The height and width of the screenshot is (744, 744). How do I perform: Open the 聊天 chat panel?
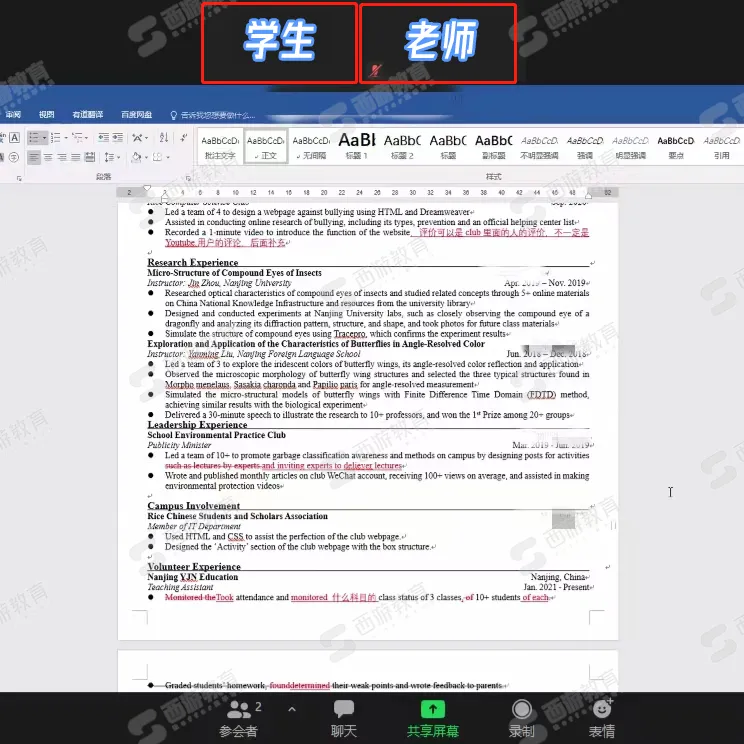click(344, 719)
